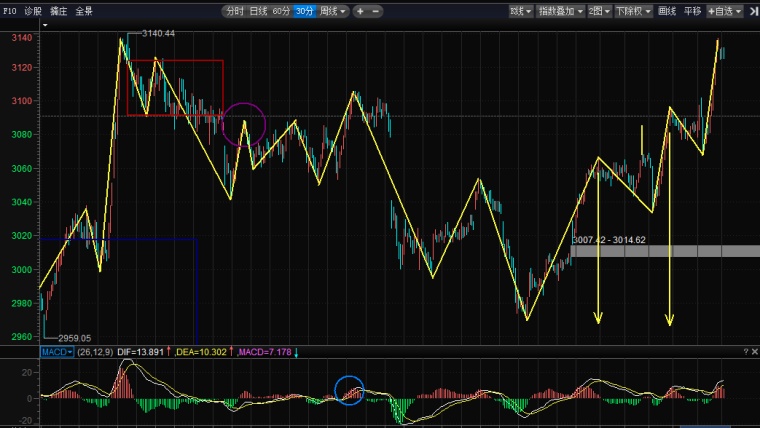The height and width of the screenshot is (428, 760).
Task: Expand the 周线 period dropdown
Action: tap(332, 11)
